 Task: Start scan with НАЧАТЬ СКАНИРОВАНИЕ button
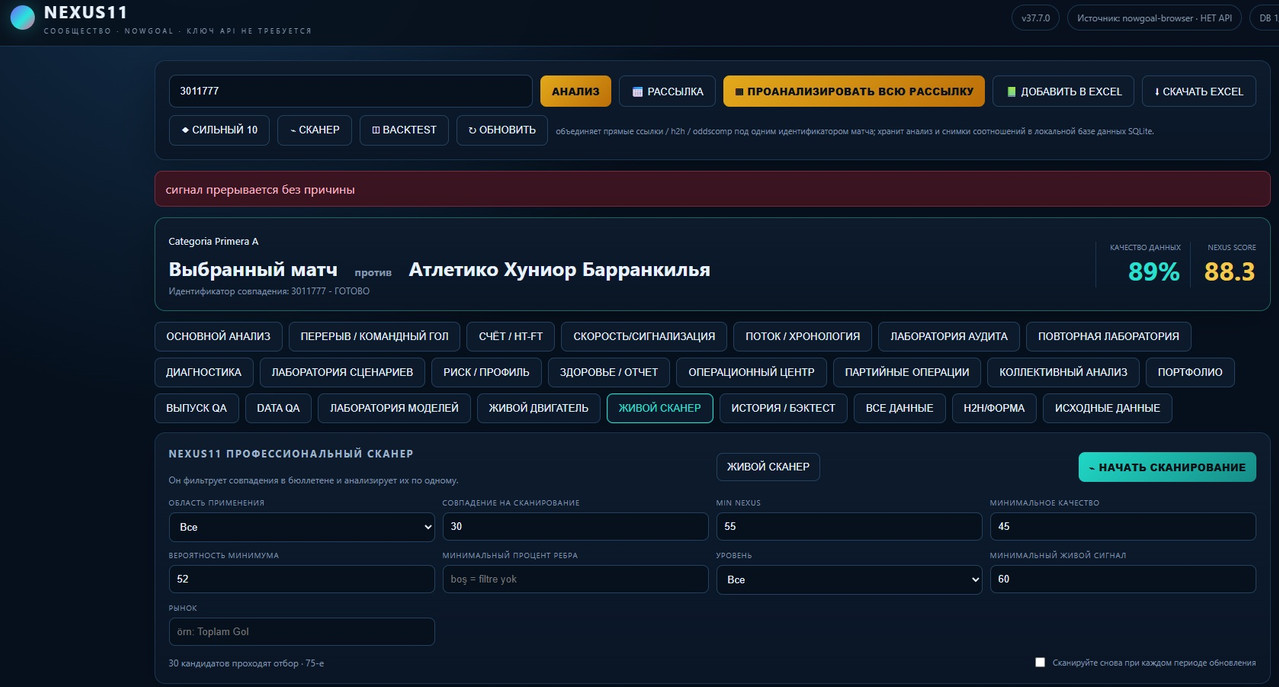(x=1167, y=467)
